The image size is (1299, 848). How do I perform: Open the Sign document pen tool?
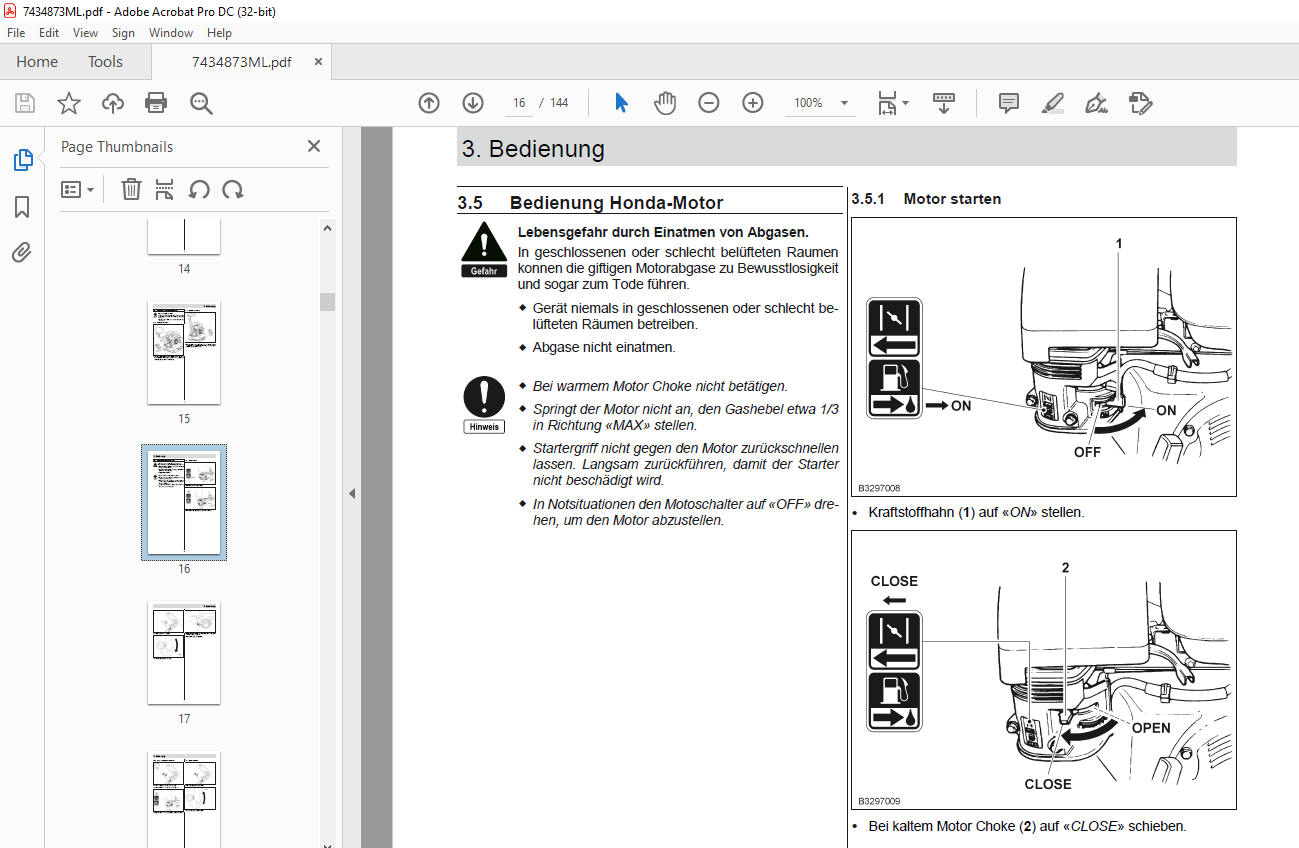tap(1097, 103)
